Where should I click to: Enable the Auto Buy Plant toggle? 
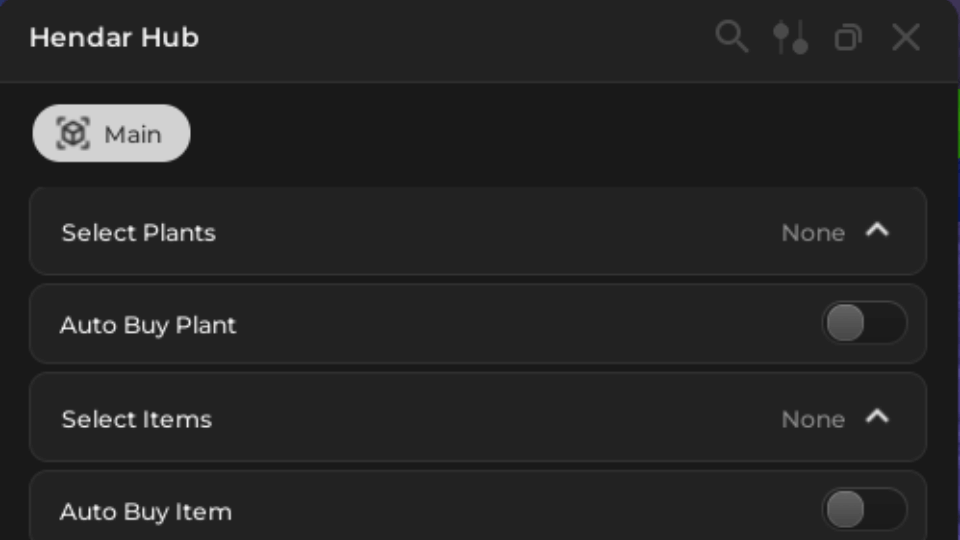point(864,323)
